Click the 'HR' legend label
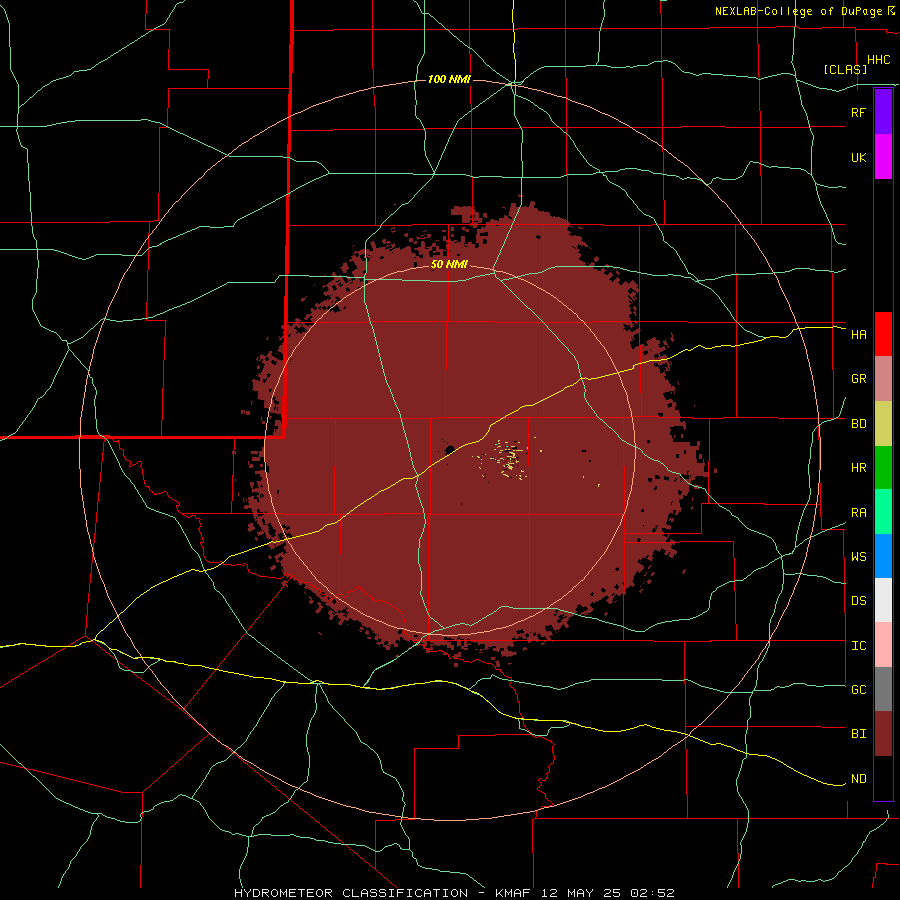 tap(858, 468)
